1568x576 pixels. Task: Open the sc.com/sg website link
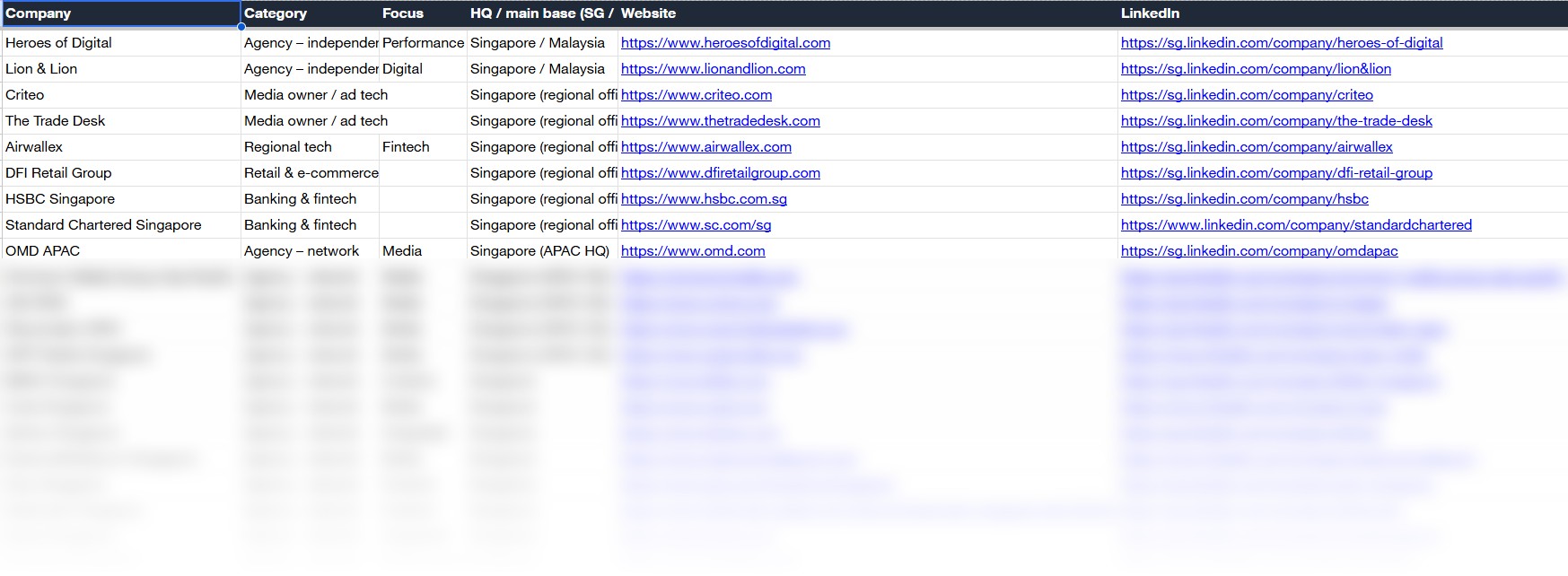pos(696,225)
